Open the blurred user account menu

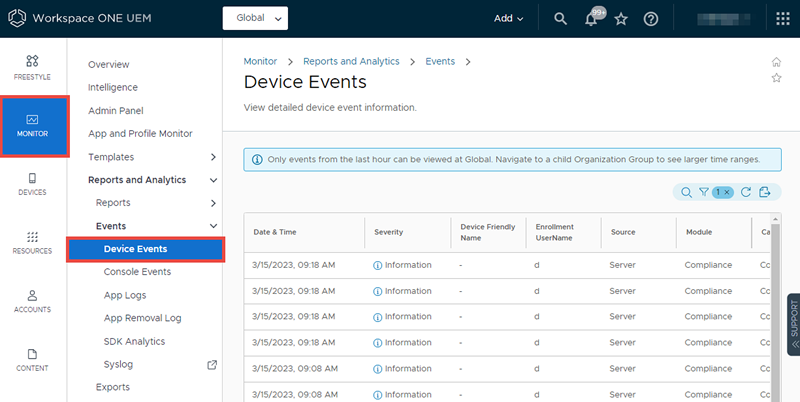pos(723,19)
